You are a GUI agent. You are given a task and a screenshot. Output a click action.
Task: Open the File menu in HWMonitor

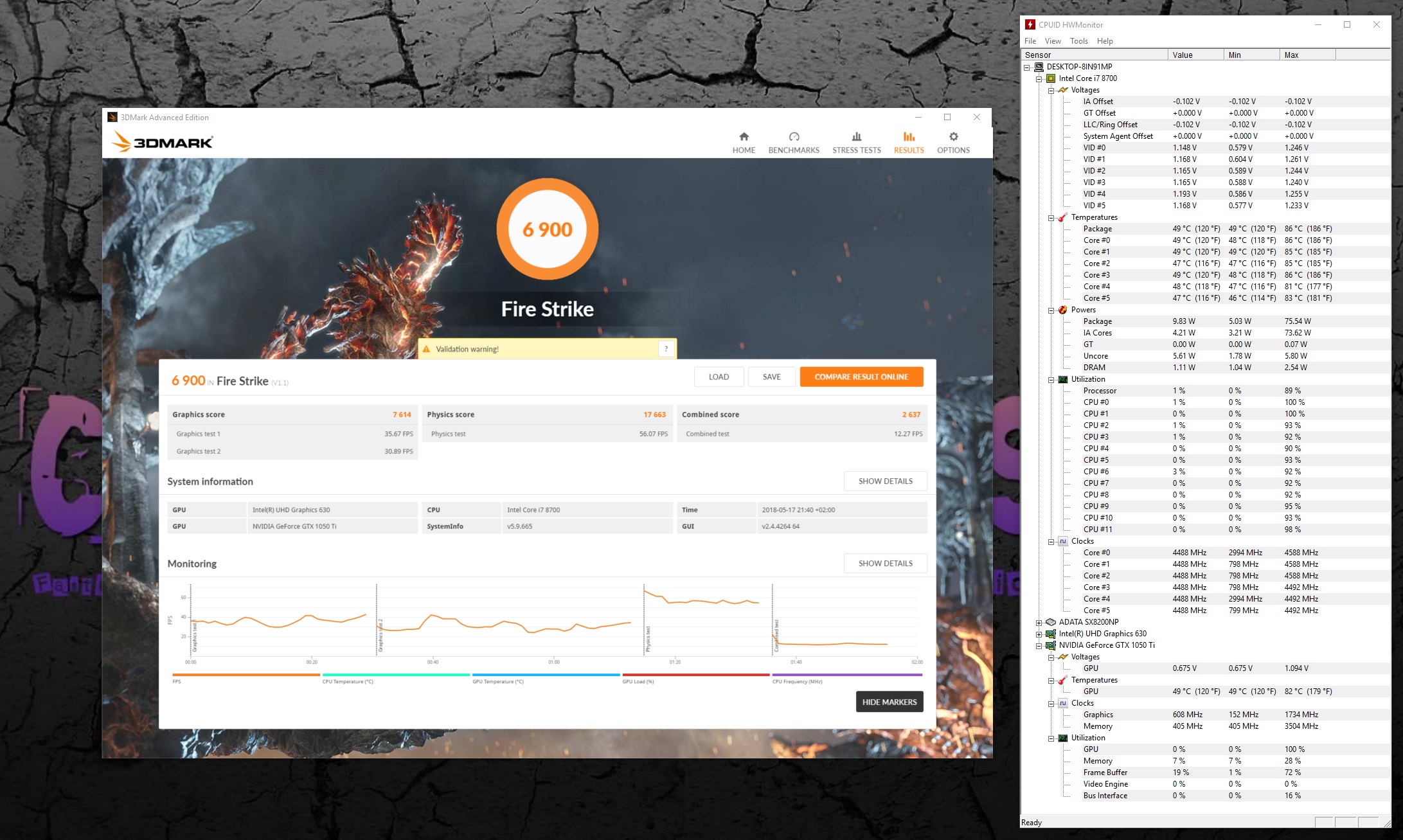(1030, 41)
